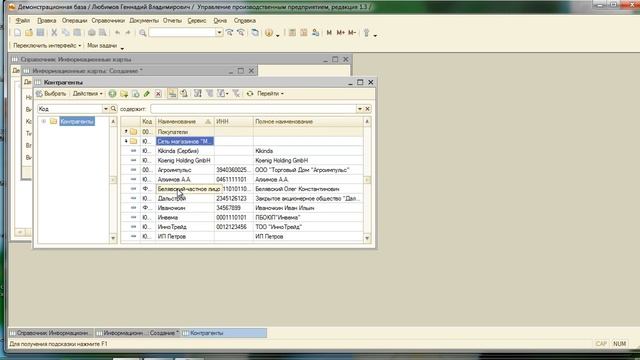This screenshot has width=640, height=360.
Task: Switch to Контрагенты taskbar tab
Action: 224,333
